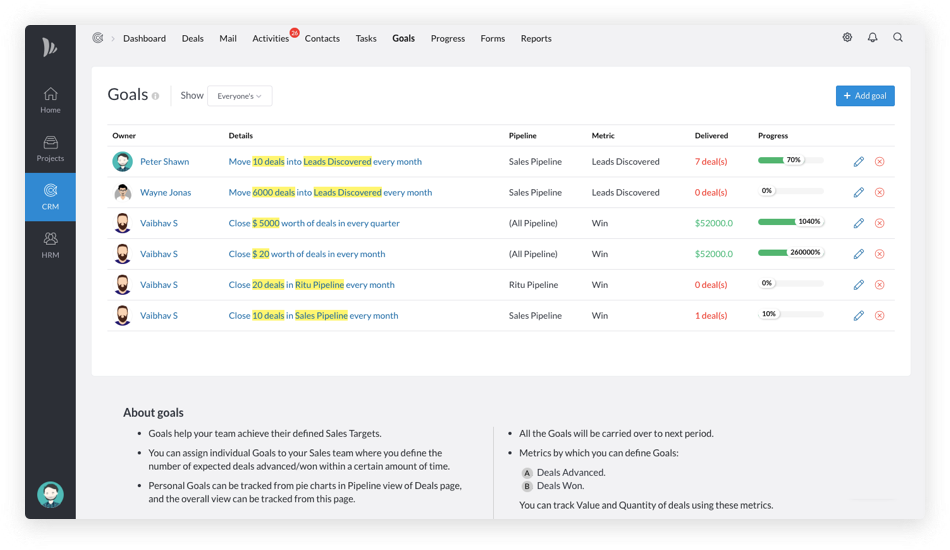This screenshot has width=950, height=550.
Task: Click the 'About goals' heading
Action: pos(153,412)
